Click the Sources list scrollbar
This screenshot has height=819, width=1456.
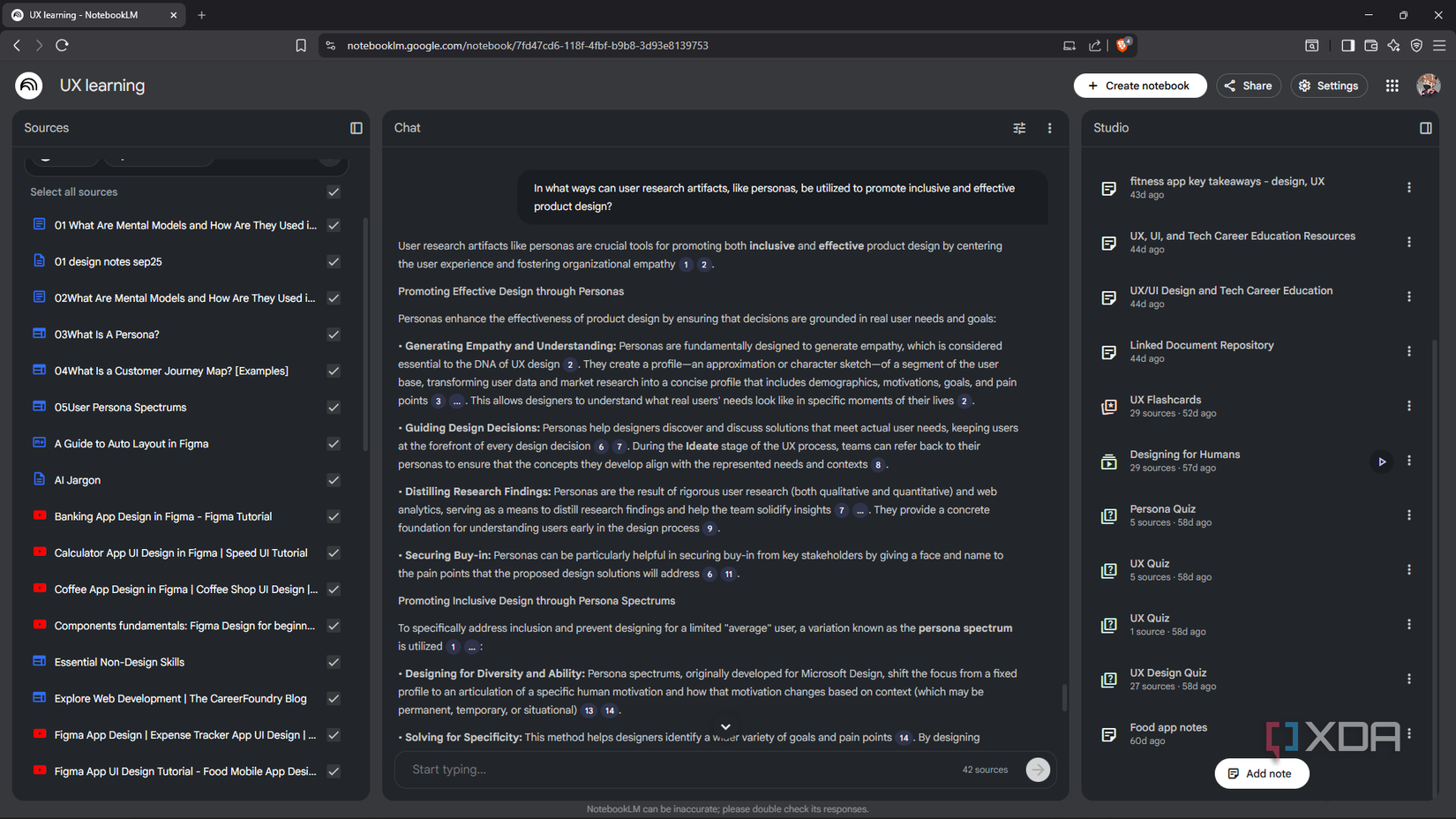pos(365,335)
